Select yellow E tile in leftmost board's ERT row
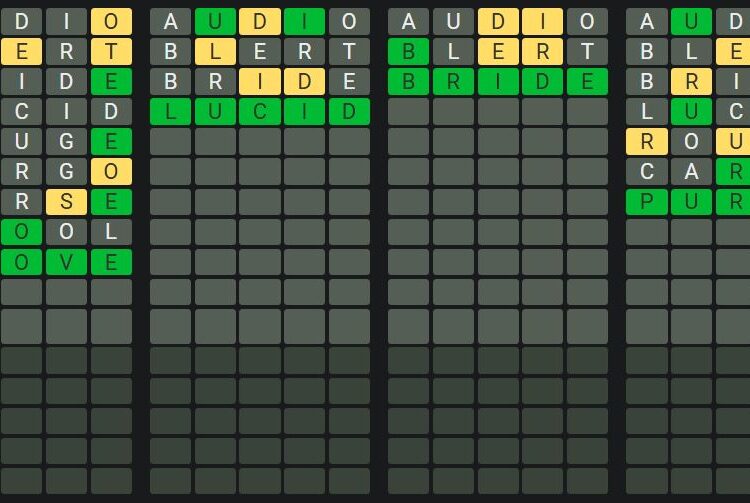The image size is (750, 503). [22, 51]
